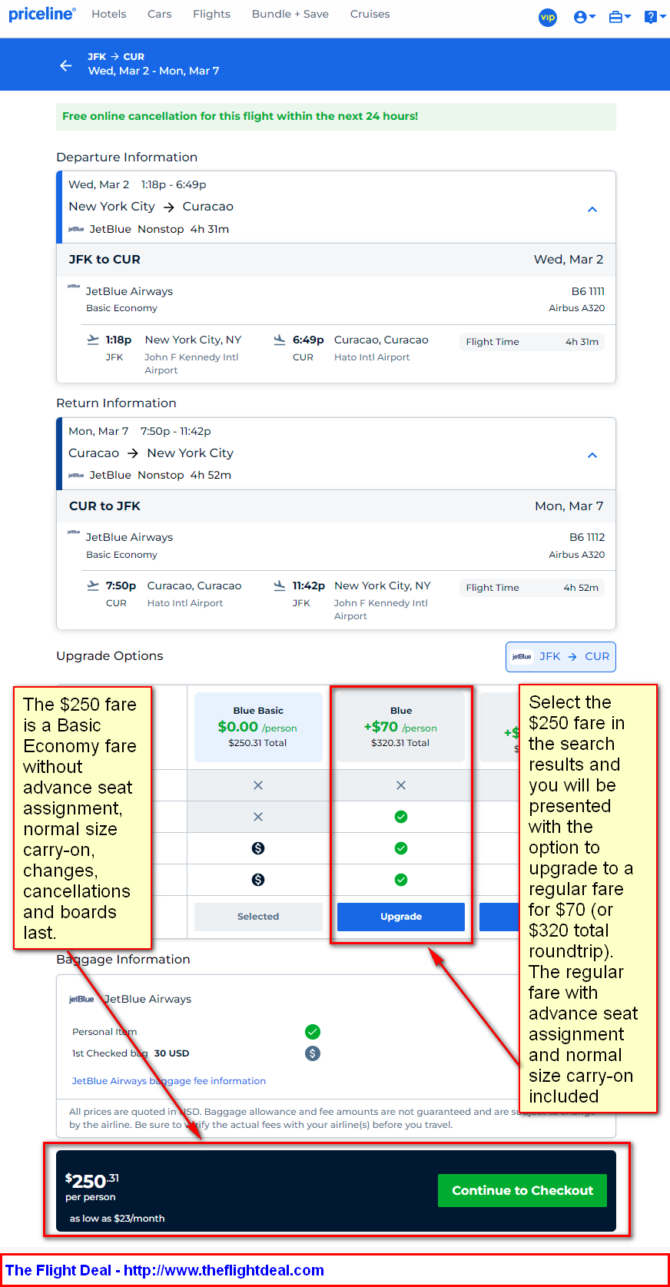Collapse the return flight details chevron
The height and width of the screenshot is (1287, 670).
tap(592, 455)
